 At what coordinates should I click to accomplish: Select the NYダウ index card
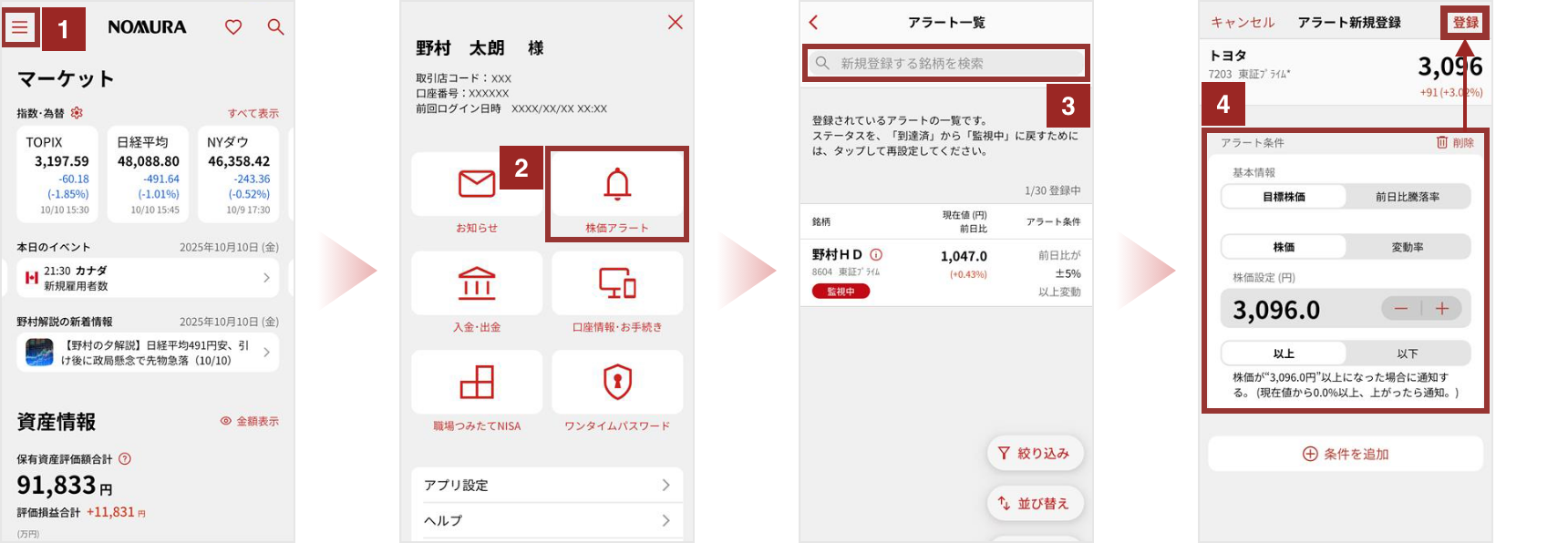pos(239,174)
